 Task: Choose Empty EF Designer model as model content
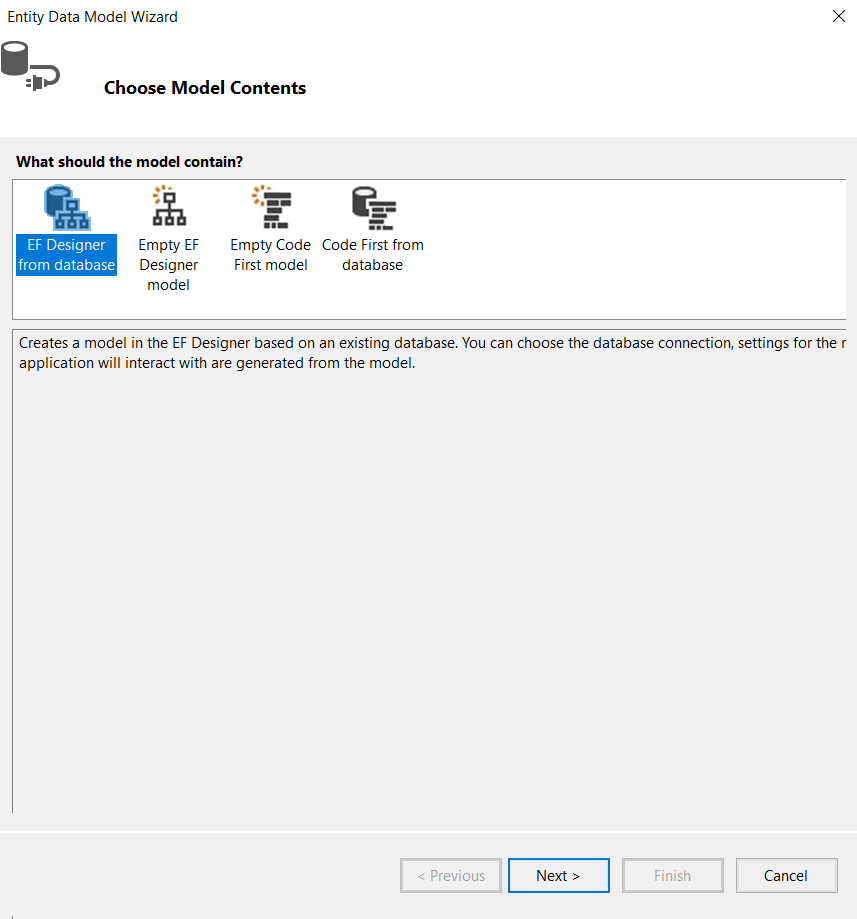point(167,230)
